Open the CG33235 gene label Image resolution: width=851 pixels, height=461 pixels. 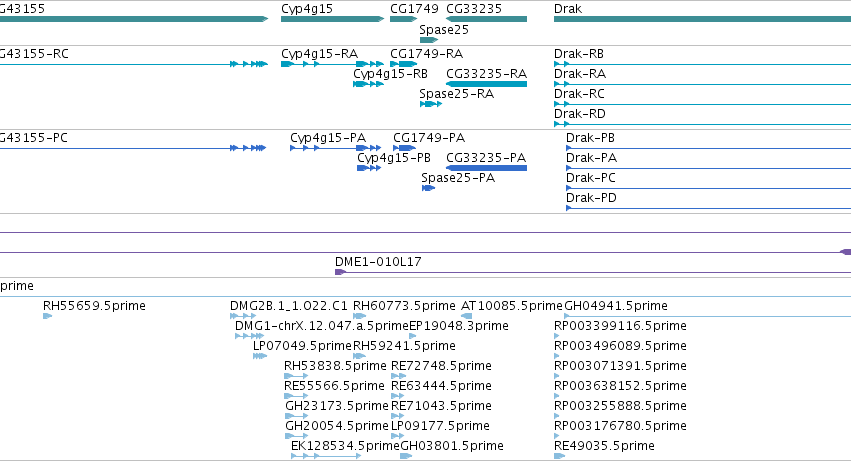point(474,9)
